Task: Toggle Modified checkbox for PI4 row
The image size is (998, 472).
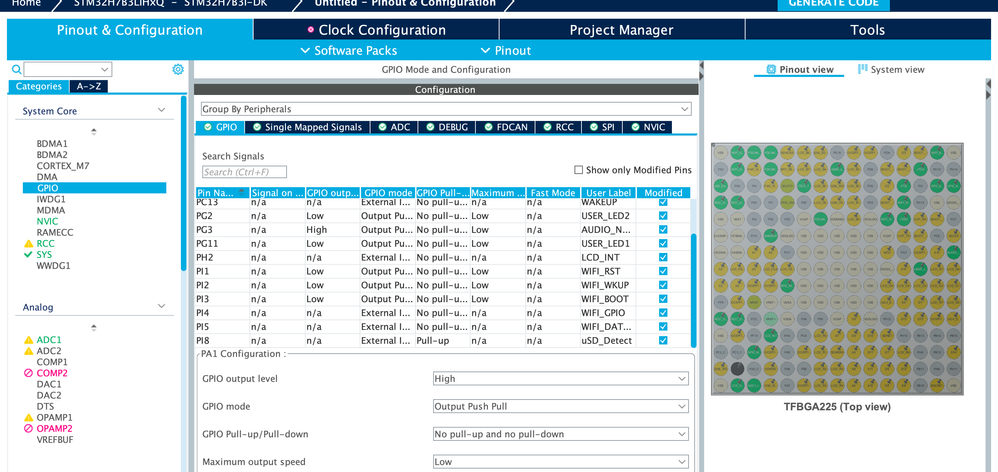Action: point(663,313)
